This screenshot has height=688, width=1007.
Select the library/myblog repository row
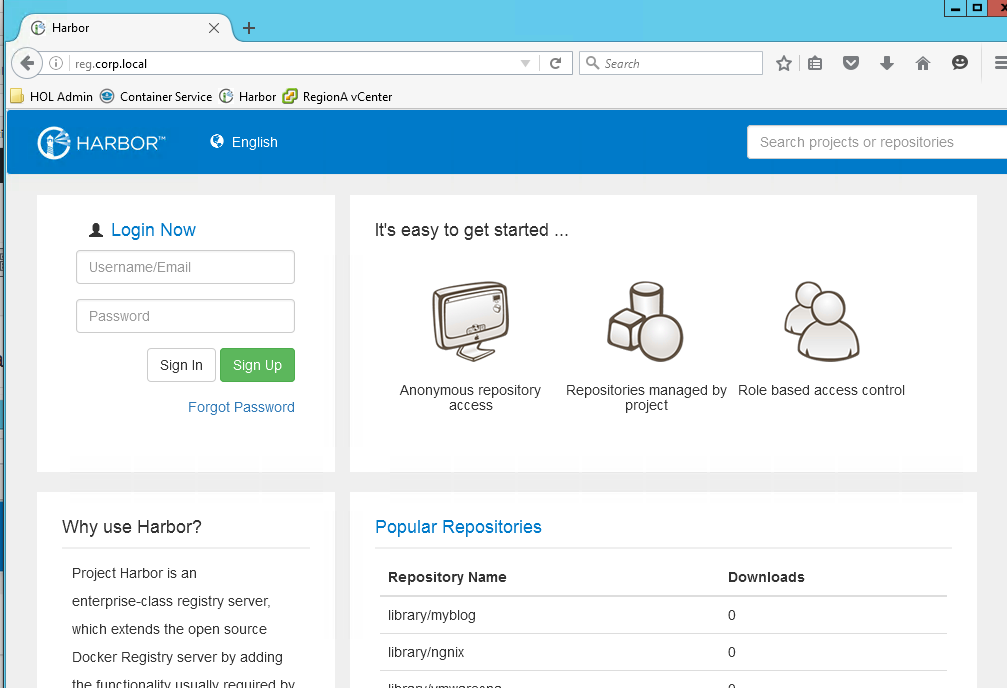[663, 615]
